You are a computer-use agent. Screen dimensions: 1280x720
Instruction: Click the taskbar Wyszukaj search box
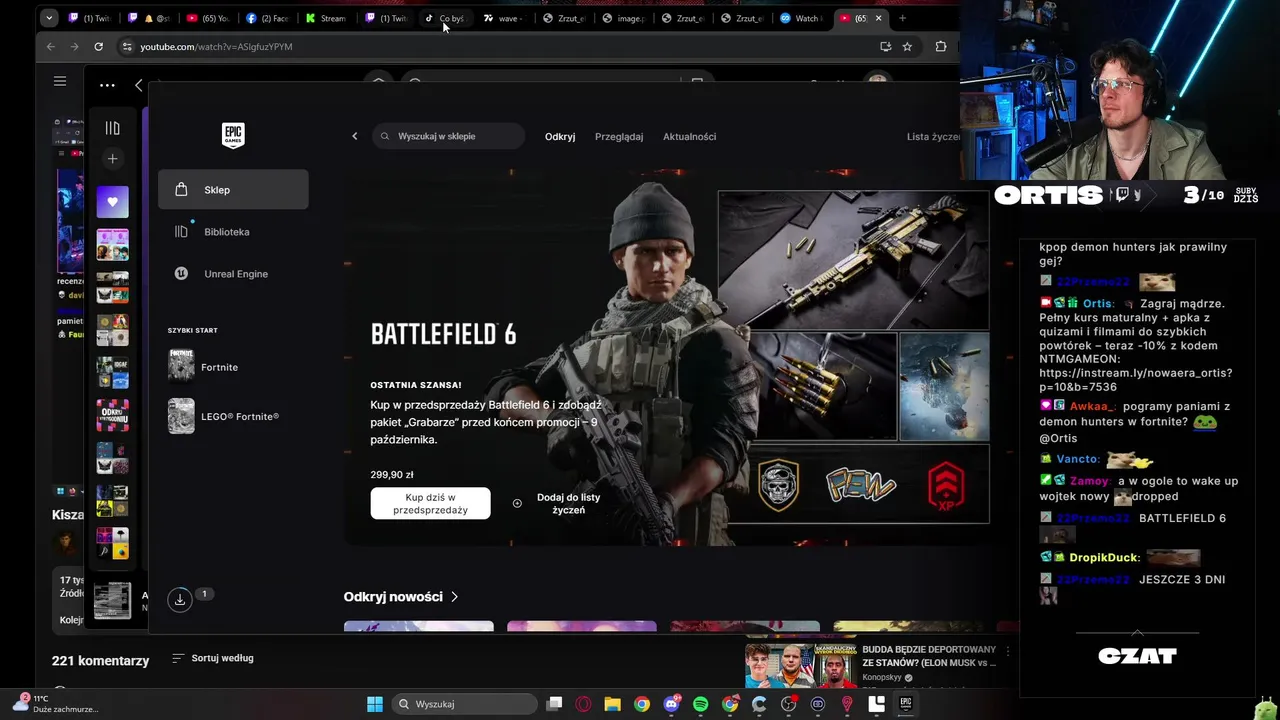click(x=465, y=704)
